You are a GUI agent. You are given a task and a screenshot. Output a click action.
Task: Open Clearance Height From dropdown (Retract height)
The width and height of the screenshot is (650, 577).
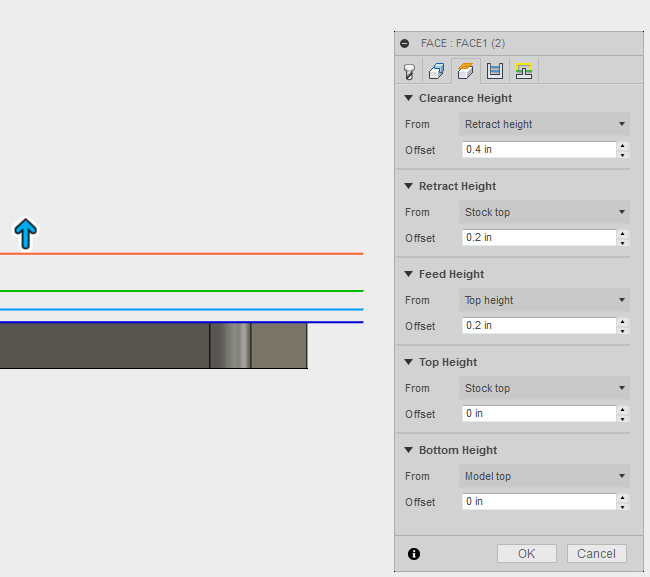tap(544, 124)
